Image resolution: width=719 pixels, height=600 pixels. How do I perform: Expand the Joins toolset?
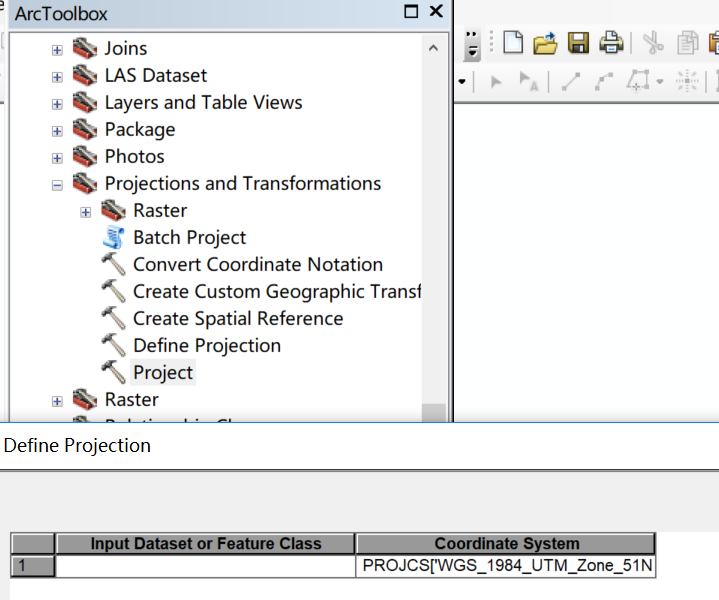[x=57, y=50]
